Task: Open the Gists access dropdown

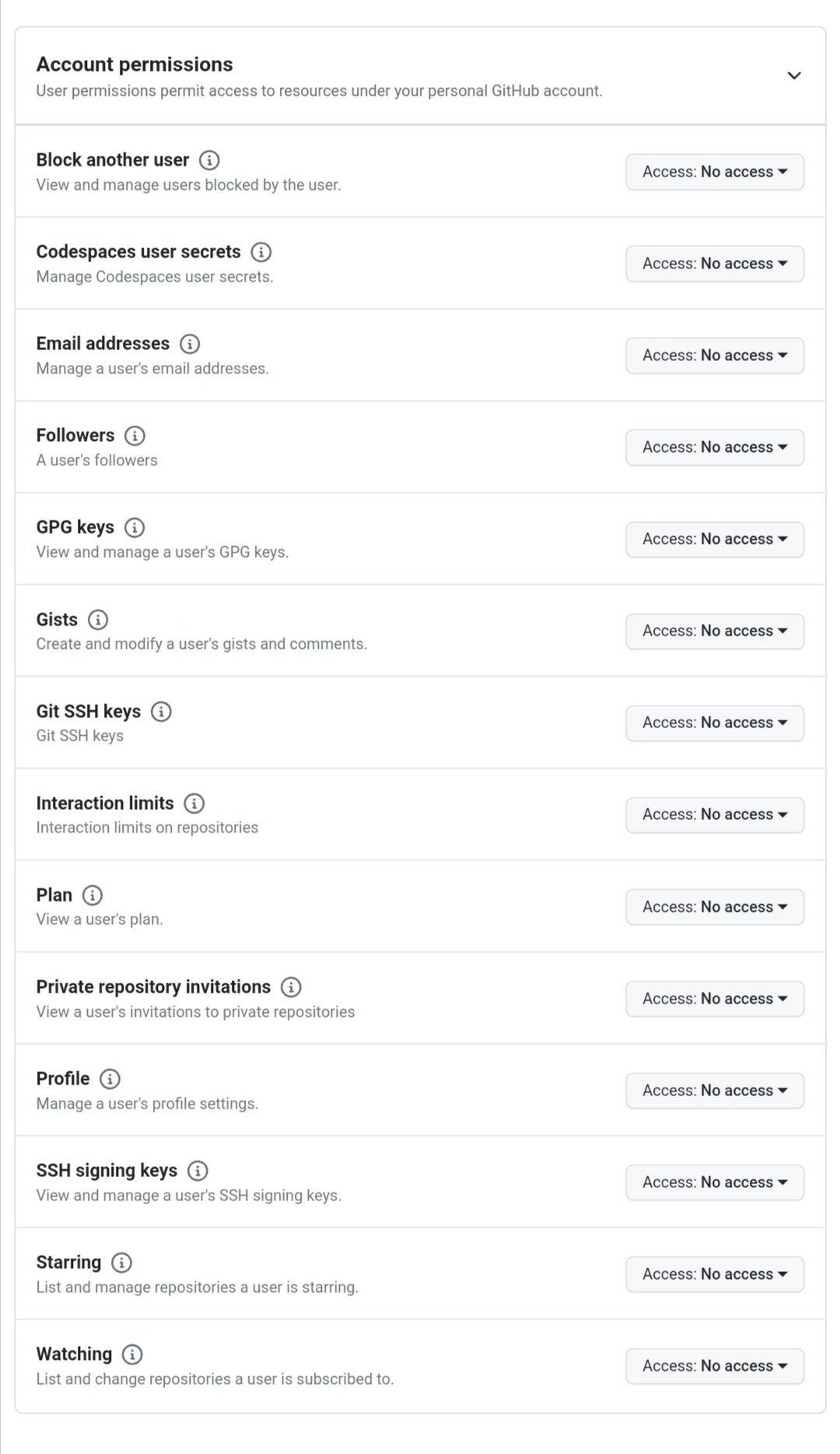Action: click(x=714, y=631)
